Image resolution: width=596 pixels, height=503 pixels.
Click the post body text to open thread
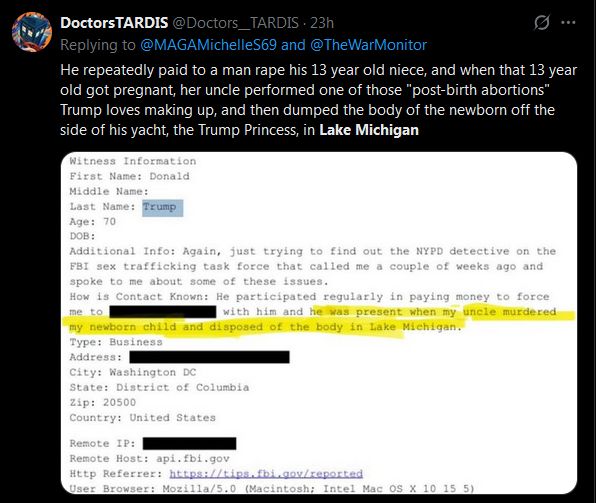[x=319, y=100]
